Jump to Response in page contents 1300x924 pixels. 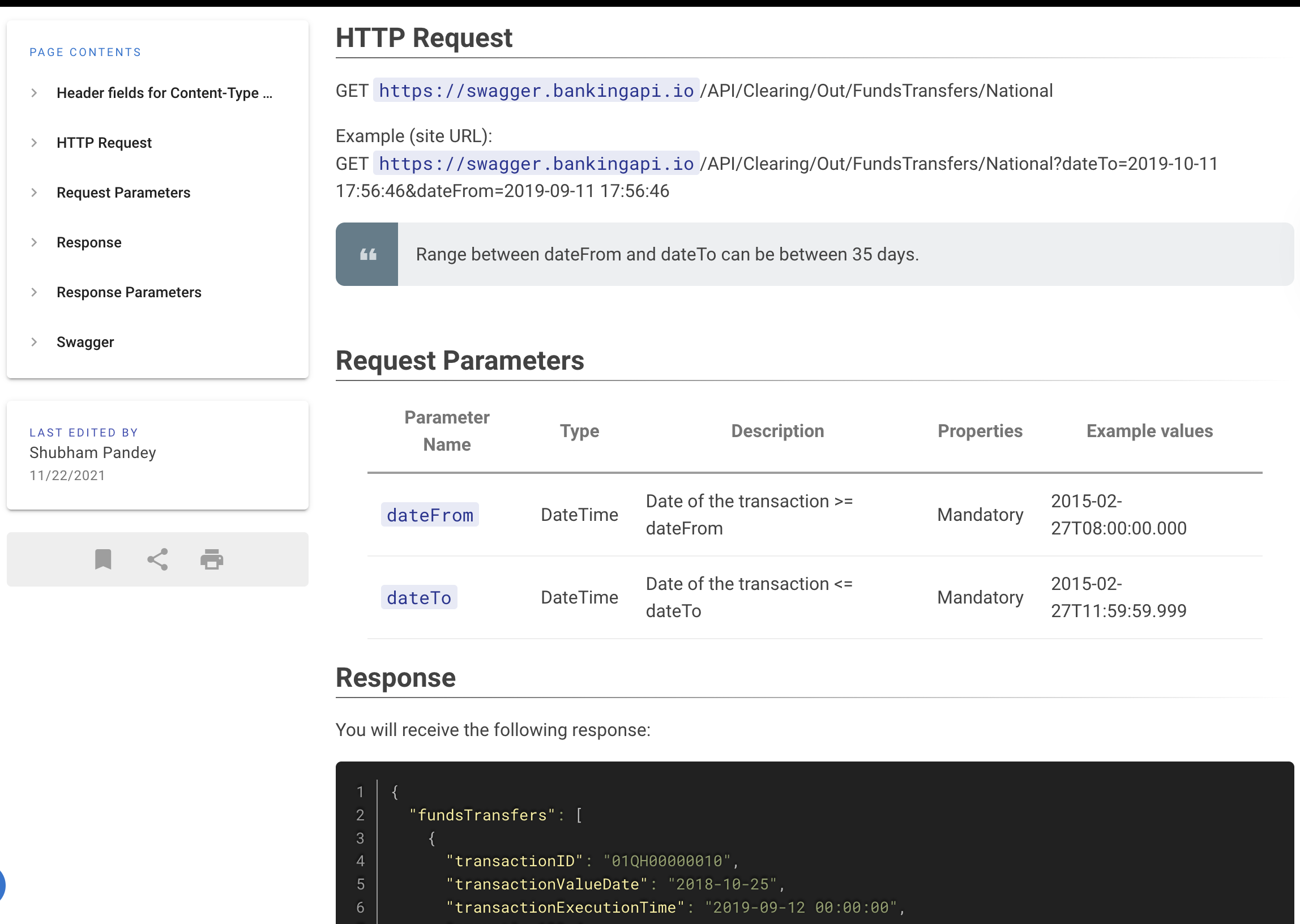point(89,242)
